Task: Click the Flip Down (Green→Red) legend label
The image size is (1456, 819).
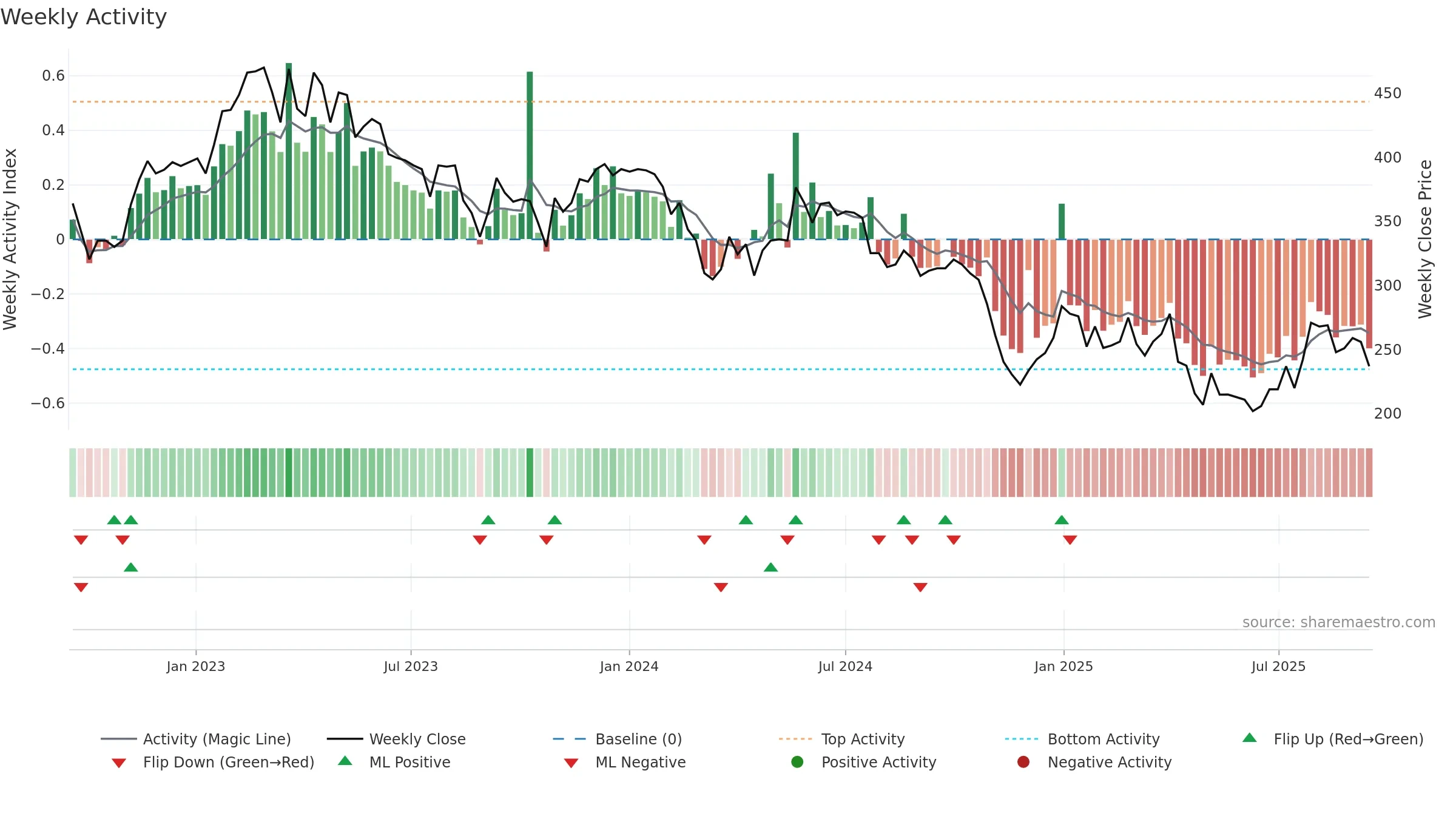Action: click(229, 762)
